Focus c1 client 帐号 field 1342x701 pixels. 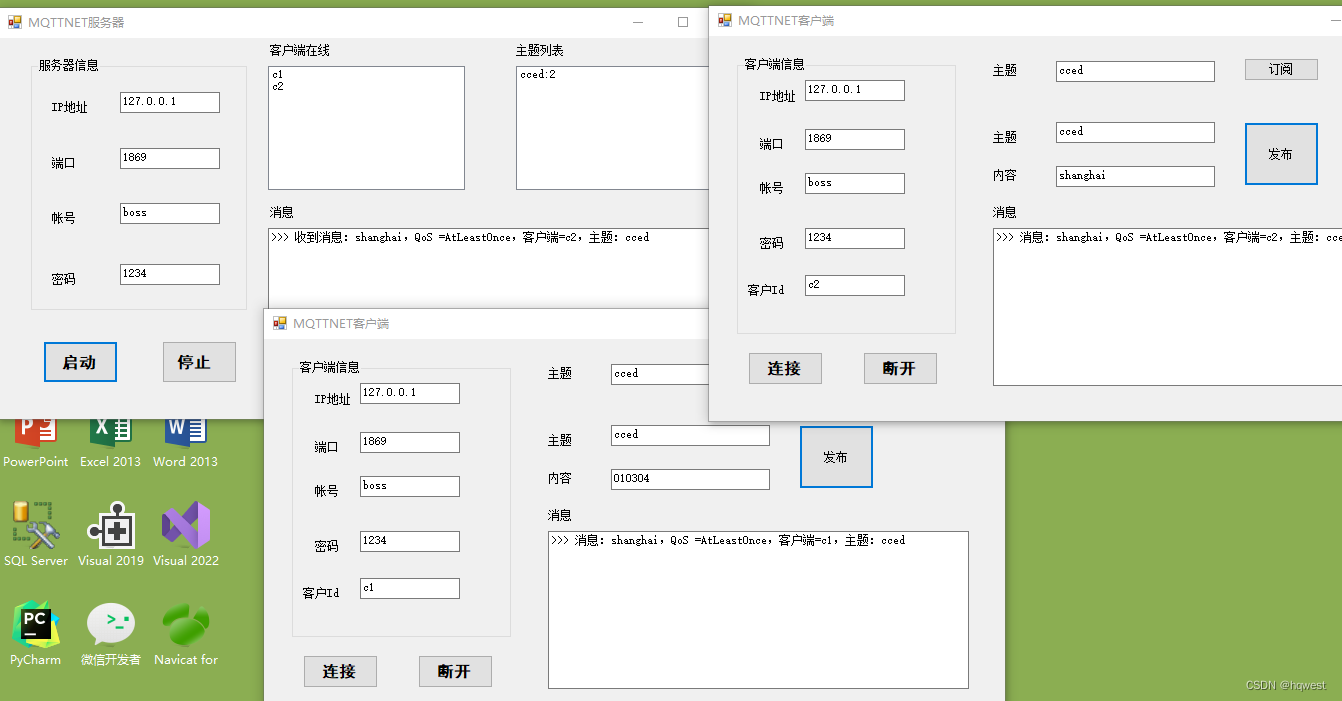[x=410, y=486]
